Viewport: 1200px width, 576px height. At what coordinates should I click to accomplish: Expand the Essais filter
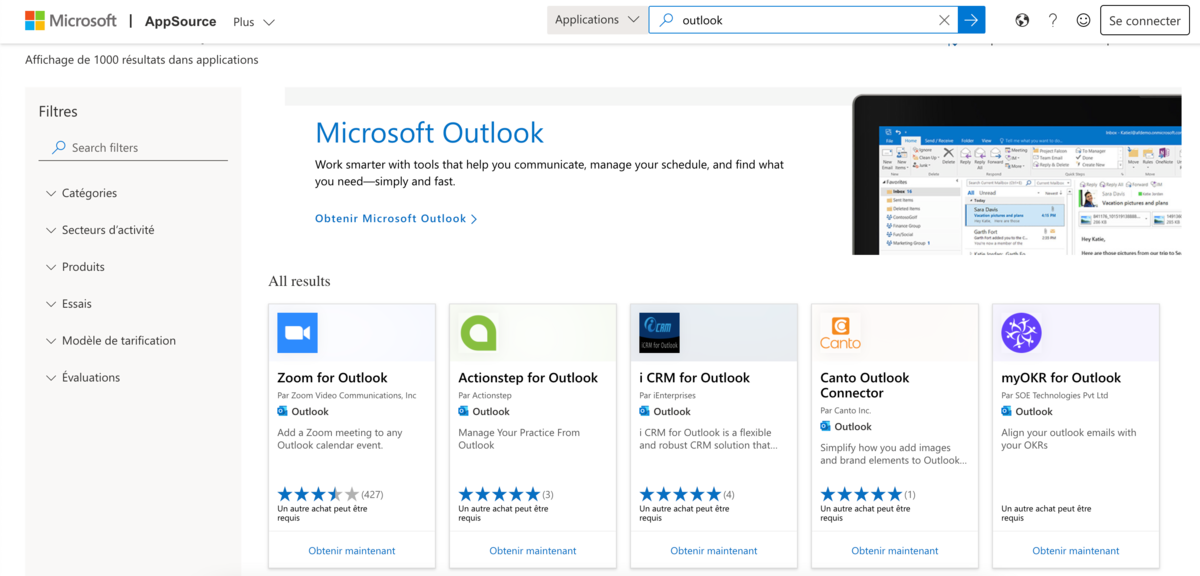pos(68,304)
